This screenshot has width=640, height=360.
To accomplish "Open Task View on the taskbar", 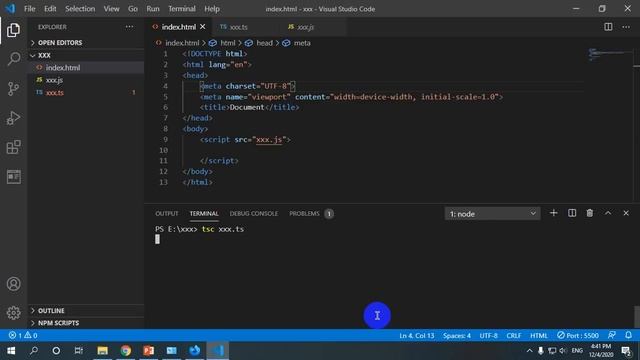I will (79, 351).
